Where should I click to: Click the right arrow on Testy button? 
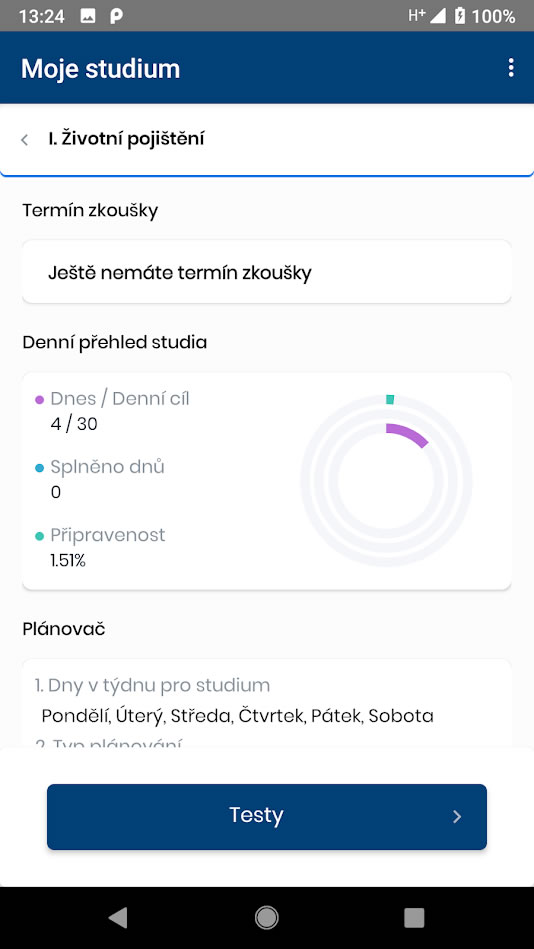click(x=457, y=816)
